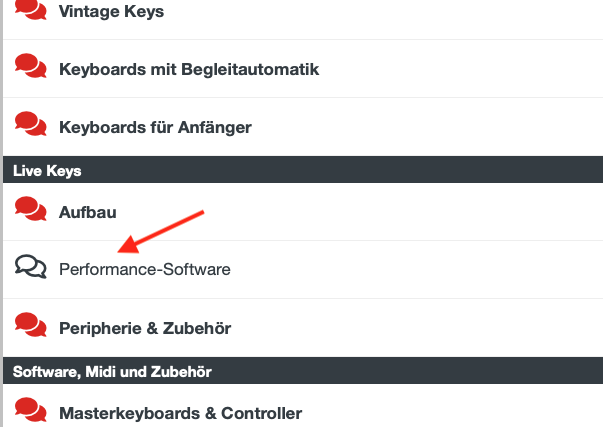
Task: Go to the Keyboards für Anfänger forum
Action: point(155,127)
